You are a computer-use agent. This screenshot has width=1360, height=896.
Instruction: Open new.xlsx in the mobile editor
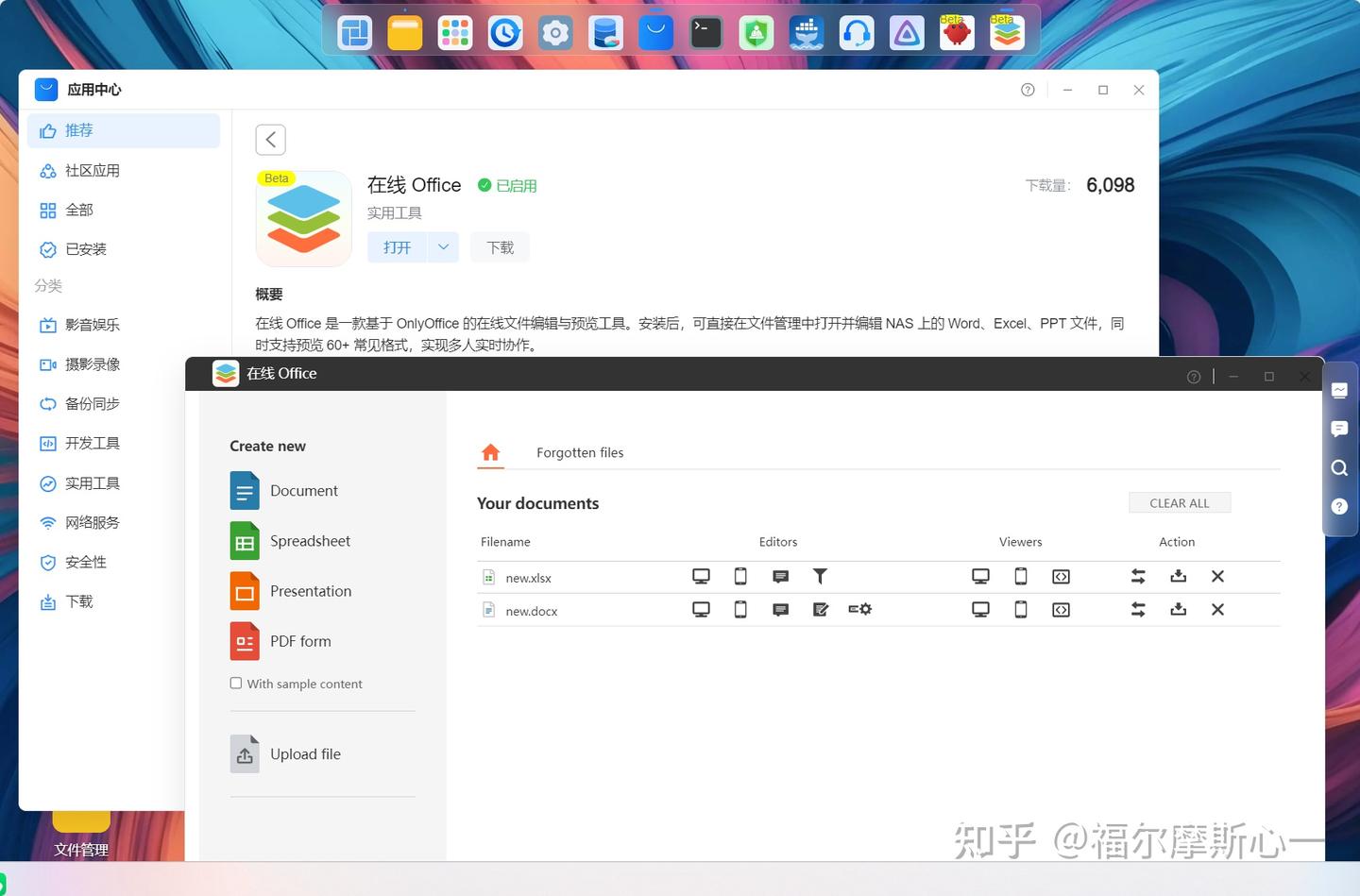coord(740,576)
